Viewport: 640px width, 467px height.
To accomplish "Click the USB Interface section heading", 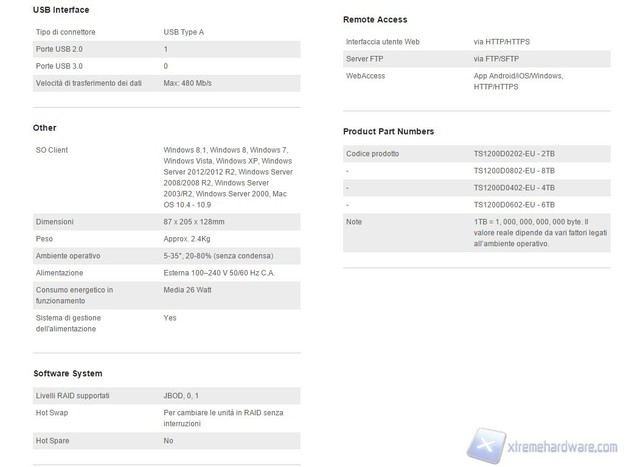I will [x=61, y=10].
